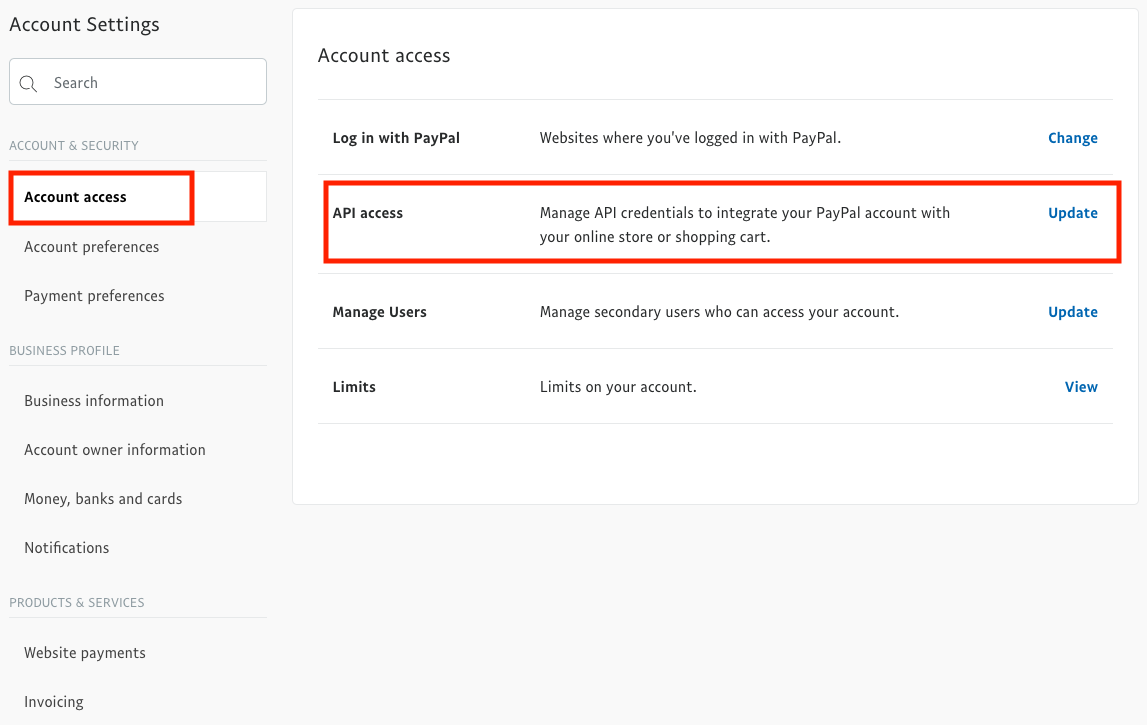This screenshot has height=725, width=1147.
Task: Select Business information in sidebar
Action: 94,401
